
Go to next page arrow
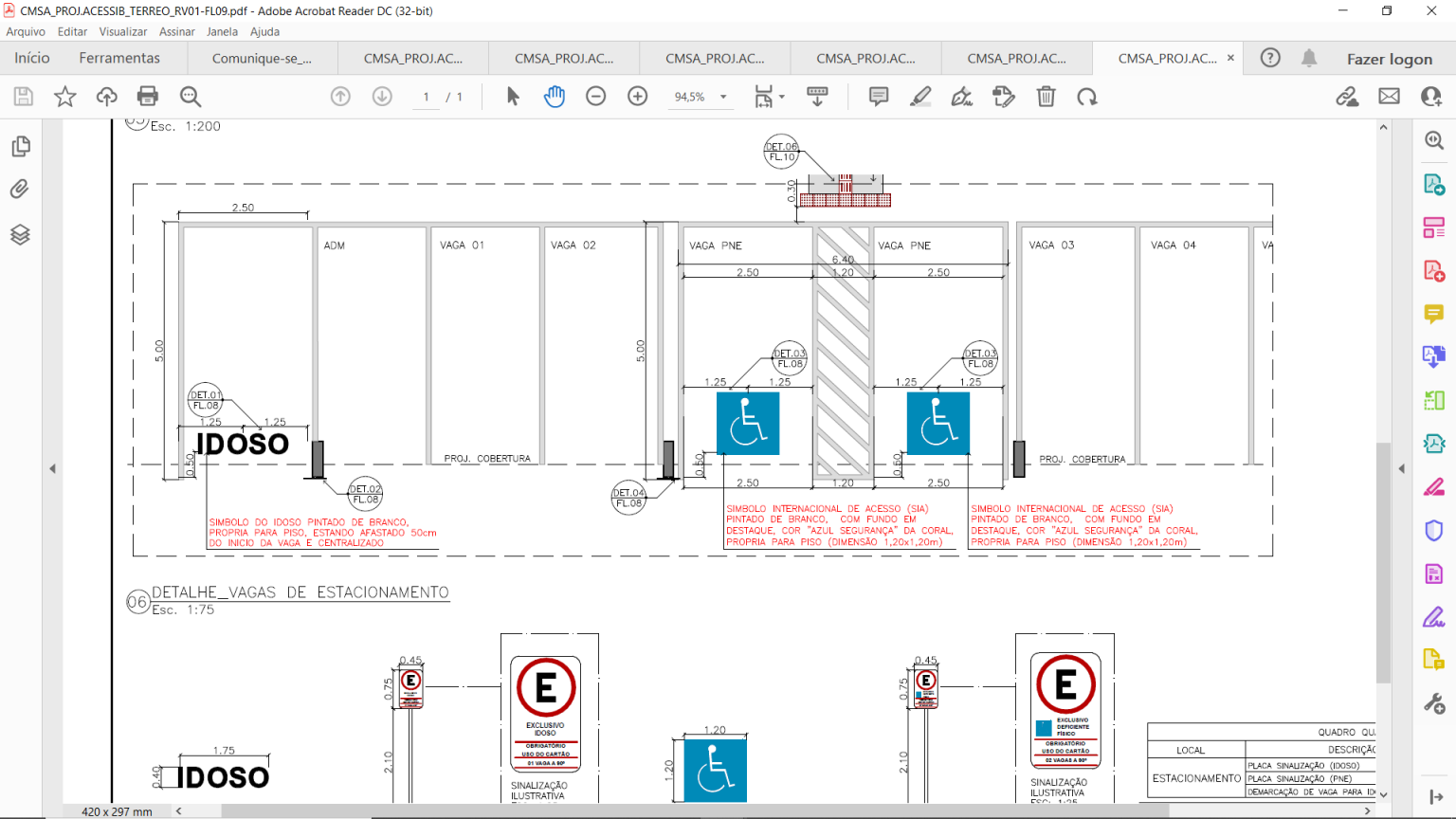tap(382, 97)
